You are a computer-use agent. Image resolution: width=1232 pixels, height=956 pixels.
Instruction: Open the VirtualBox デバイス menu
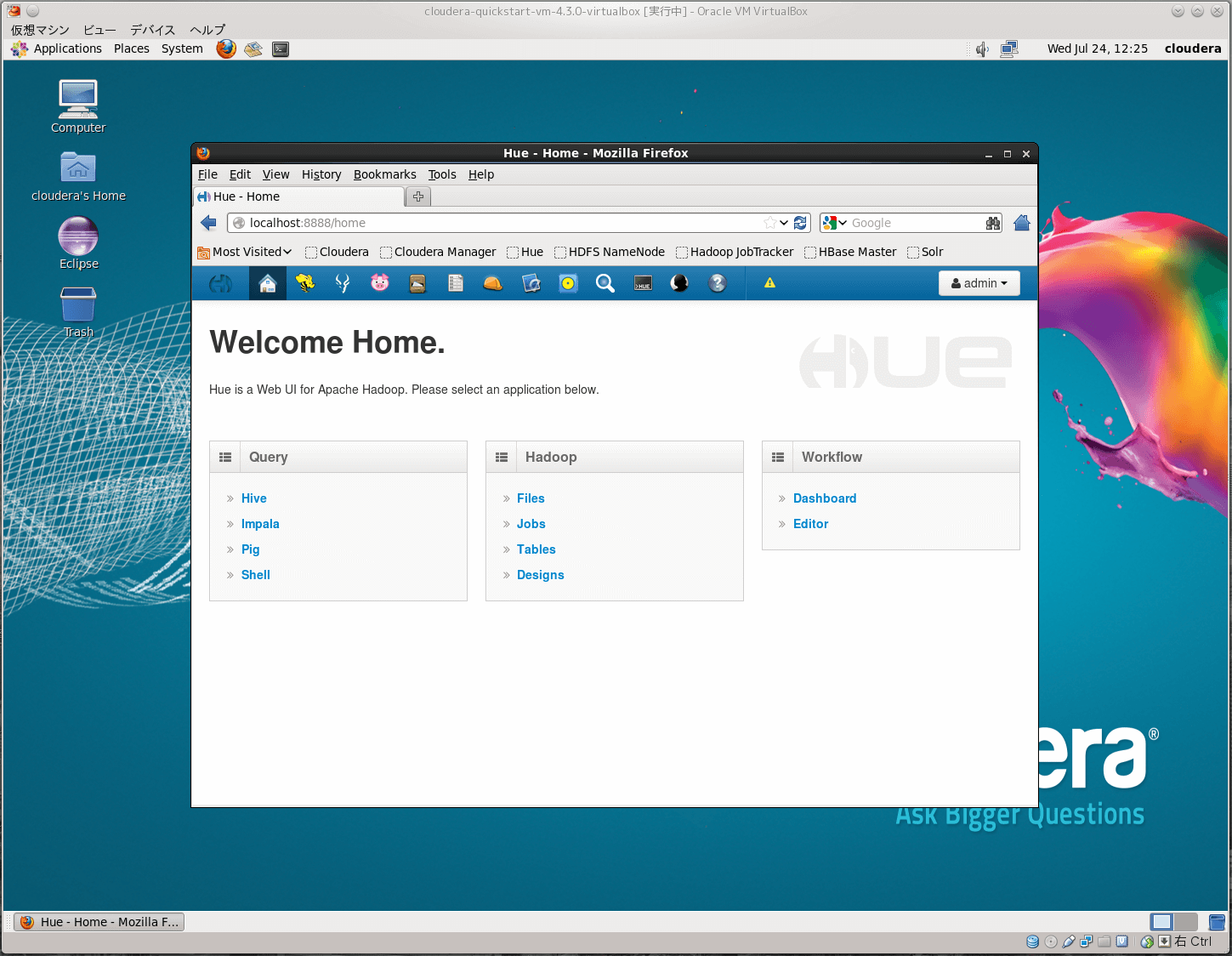tap(152, 30)
